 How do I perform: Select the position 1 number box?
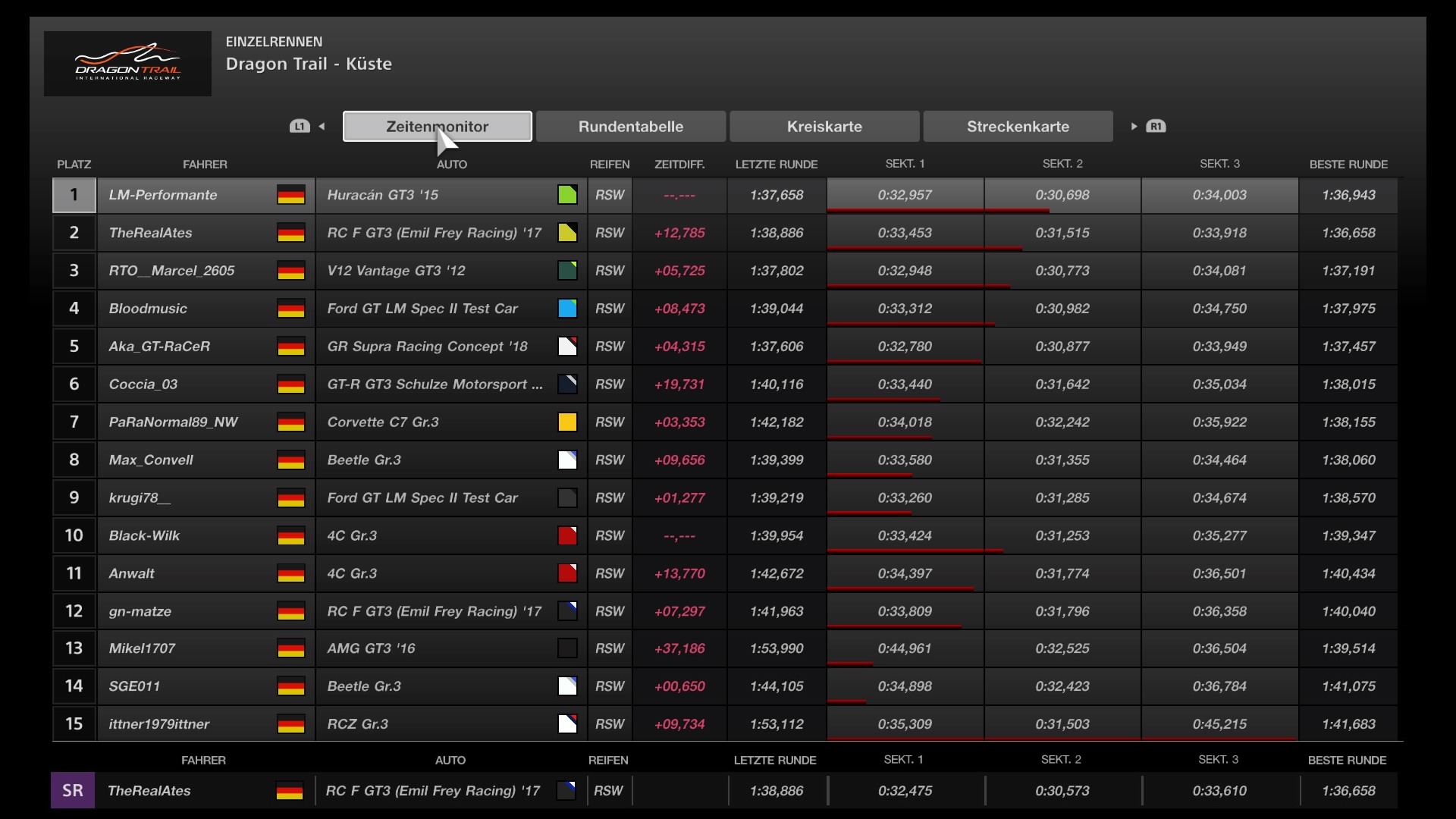coord(74,195)
